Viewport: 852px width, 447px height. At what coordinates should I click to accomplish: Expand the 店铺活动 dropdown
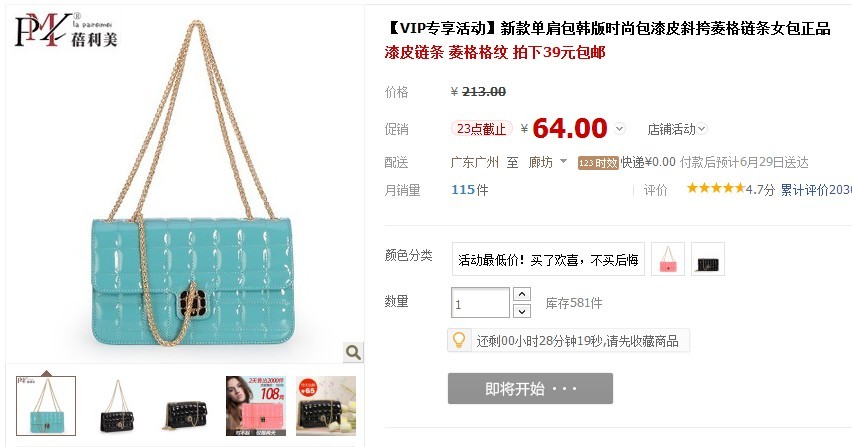(x=676, y=129)
